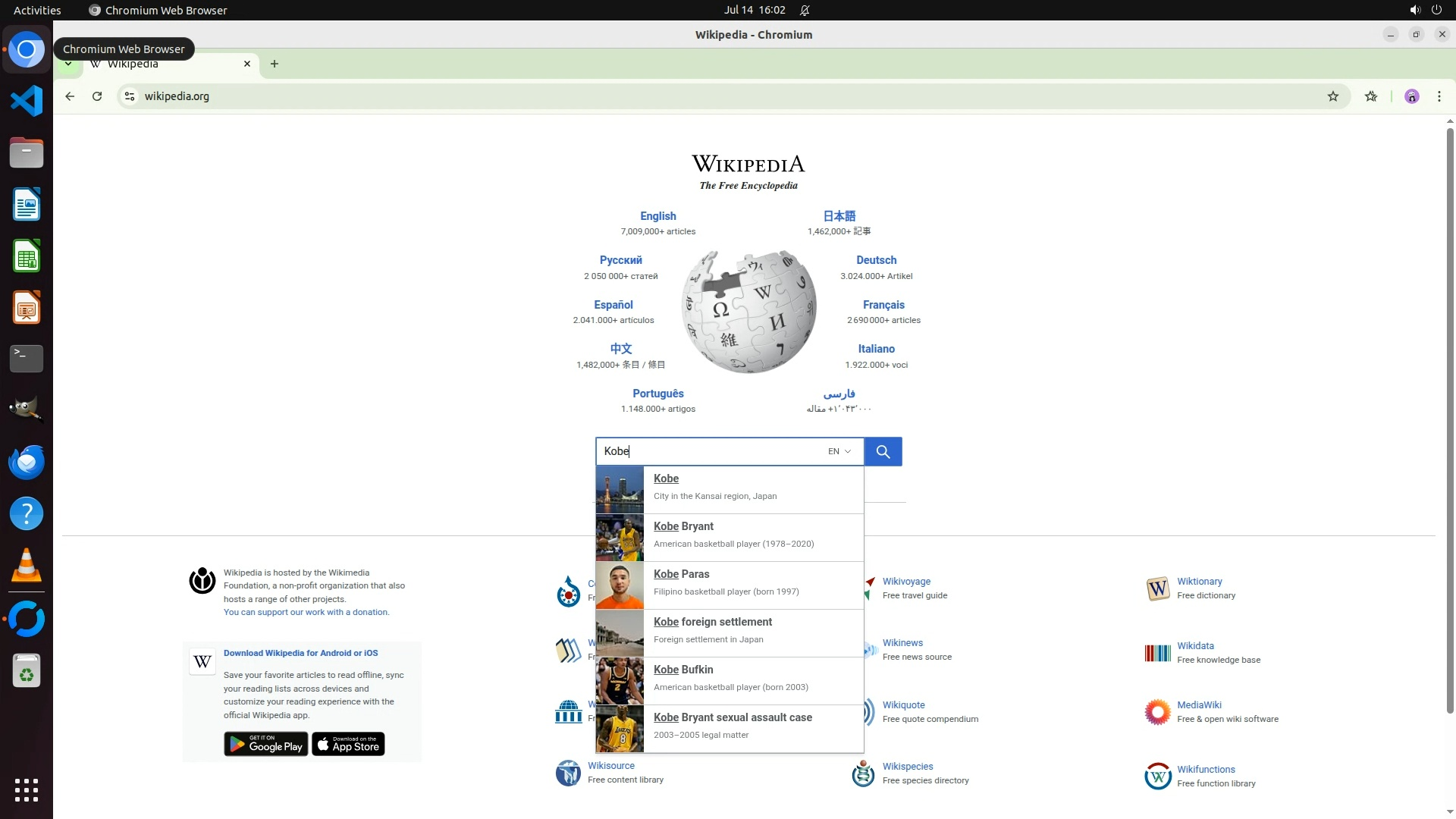Open a new tab with plus button

275,64
